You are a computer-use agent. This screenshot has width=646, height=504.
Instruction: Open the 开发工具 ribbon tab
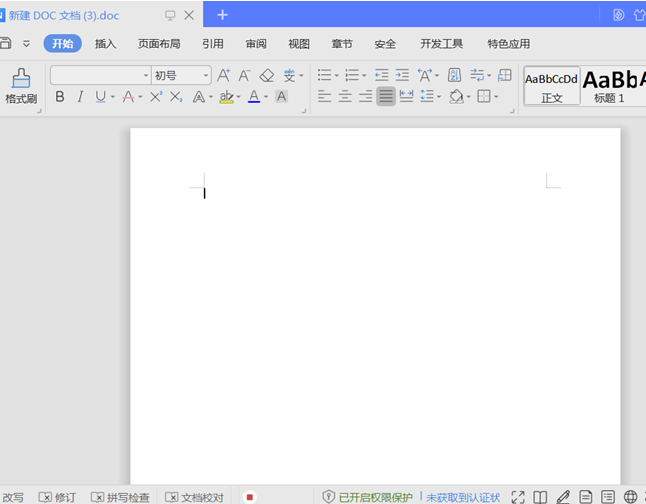441,44
